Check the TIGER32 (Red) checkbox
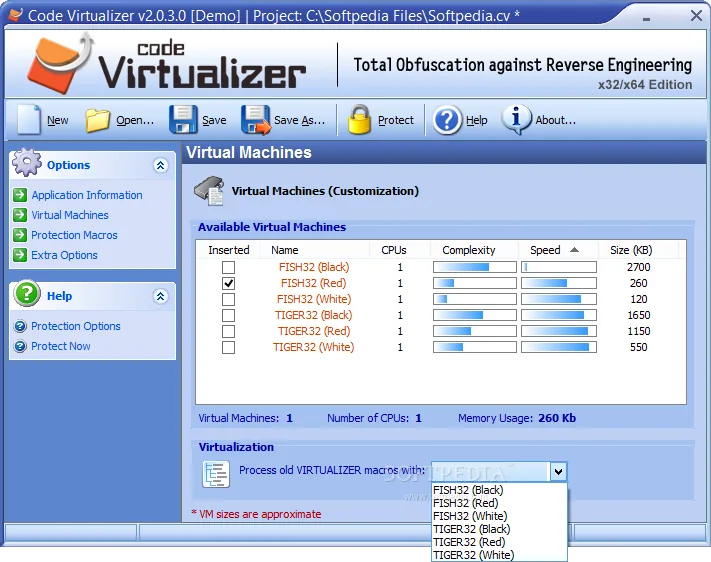The width and height of the screenshot is (711, 562). (228, 331)
